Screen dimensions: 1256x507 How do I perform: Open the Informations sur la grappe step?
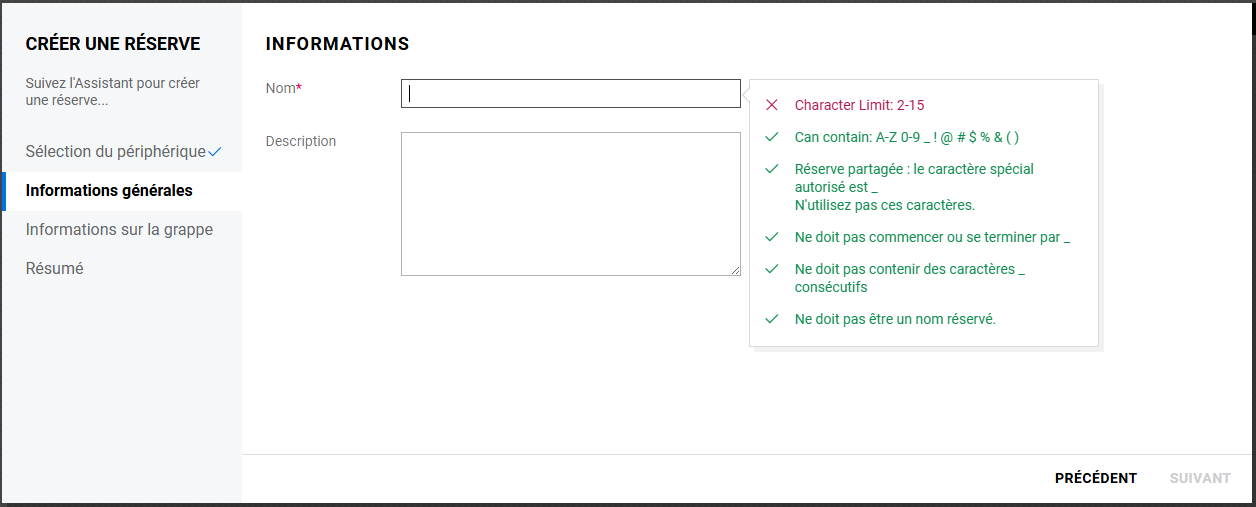click(119, 229)
